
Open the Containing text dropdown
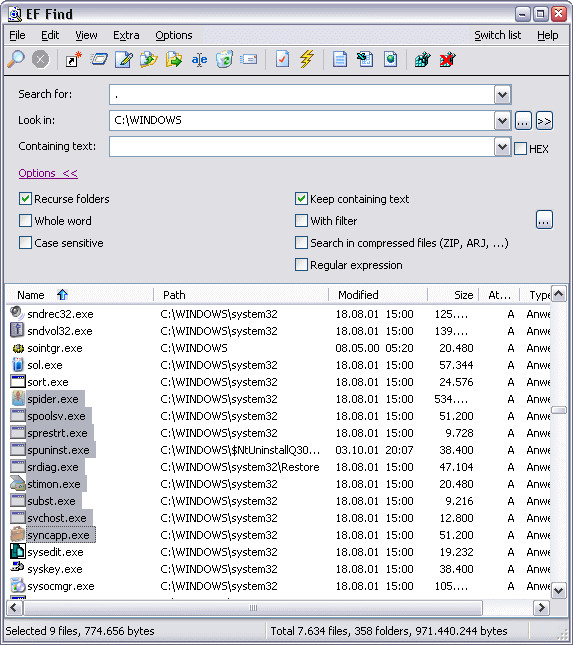[x=502, y=146]
